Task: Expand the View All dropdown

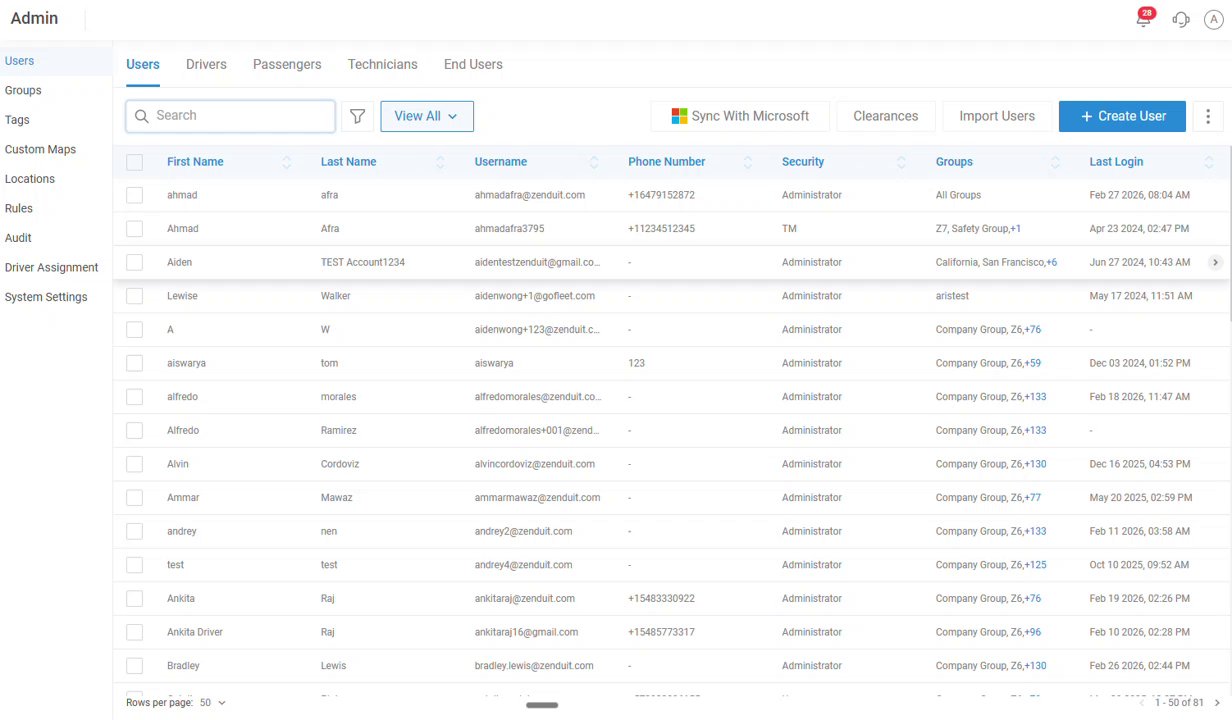Action: (426, 116)
